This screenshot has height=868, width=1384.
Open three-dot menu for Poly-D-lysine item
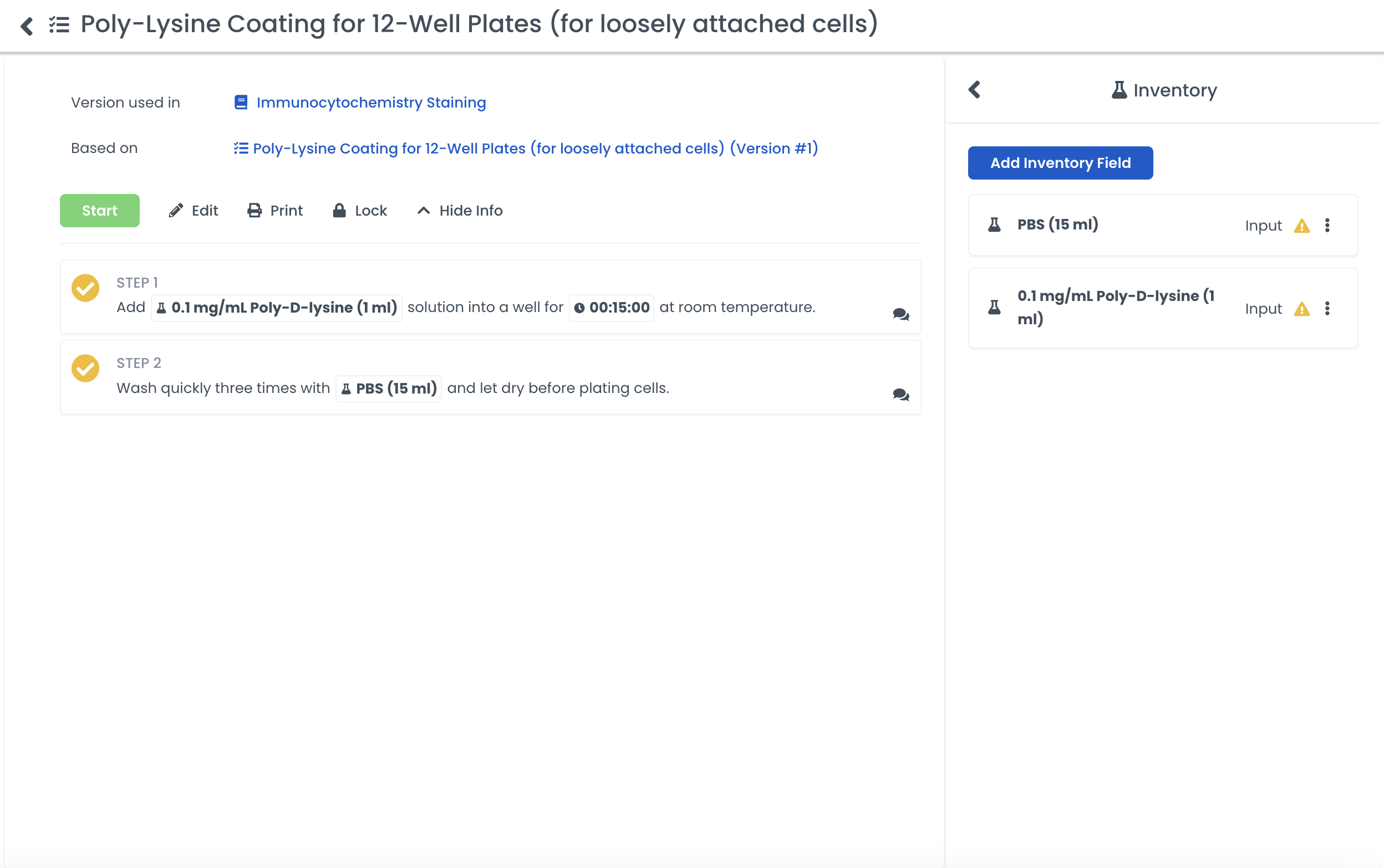[x=1327, y=309]
